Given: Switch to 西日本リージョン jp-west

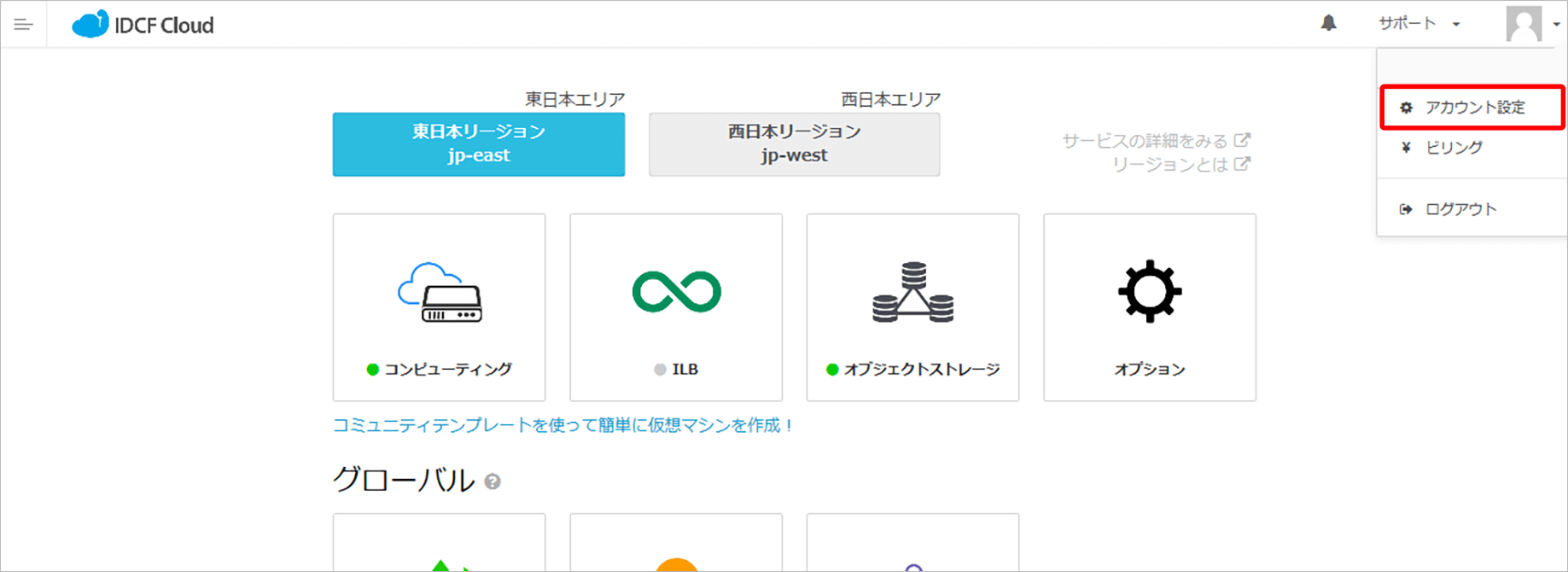Looking at the screenshot, I should 795,144.
